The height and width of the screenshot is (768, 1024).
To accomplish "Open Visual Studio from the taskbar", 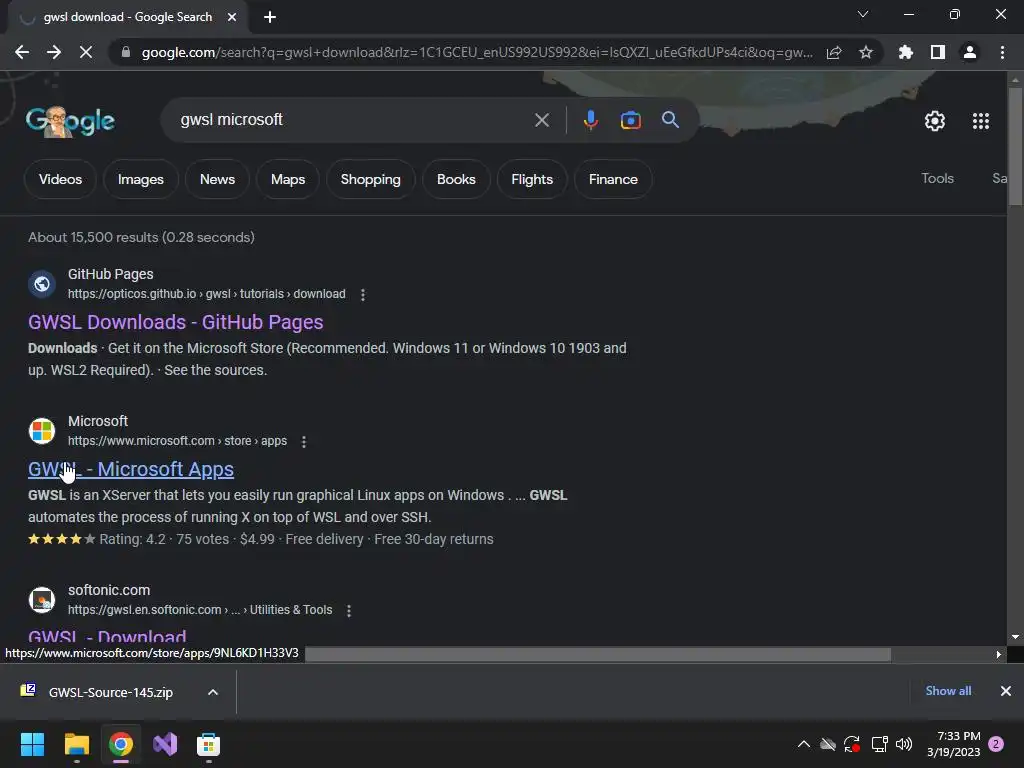I will (165, 744).
